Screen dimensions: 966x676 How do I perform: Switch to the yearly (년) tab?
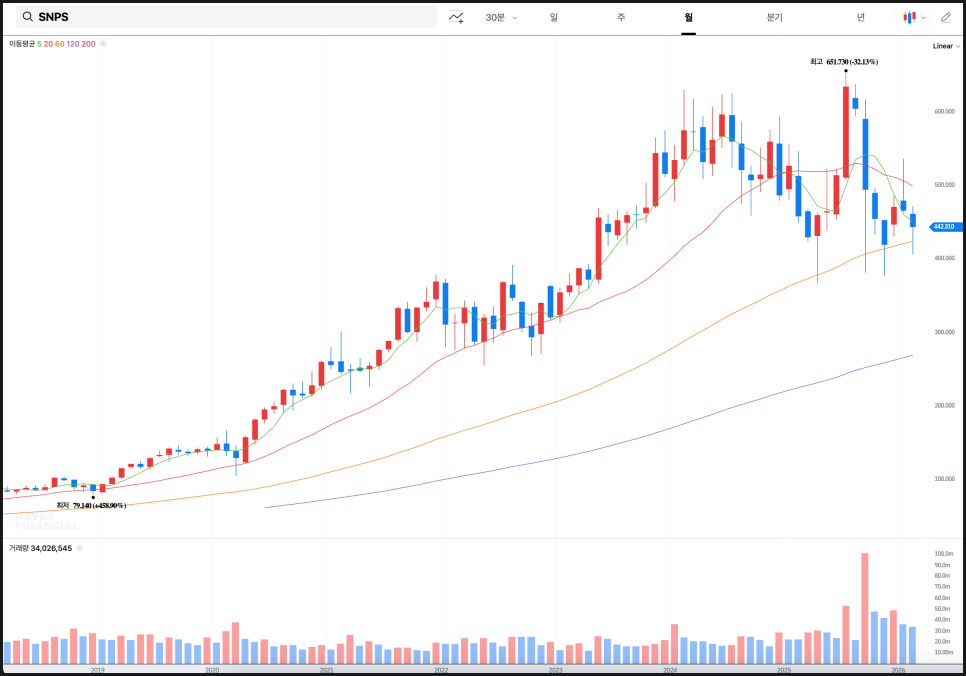point(861,17)
